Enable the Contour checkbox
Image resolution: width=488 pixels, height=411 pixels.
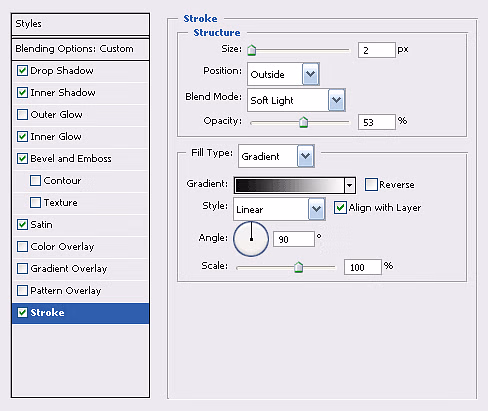[35, 181]
